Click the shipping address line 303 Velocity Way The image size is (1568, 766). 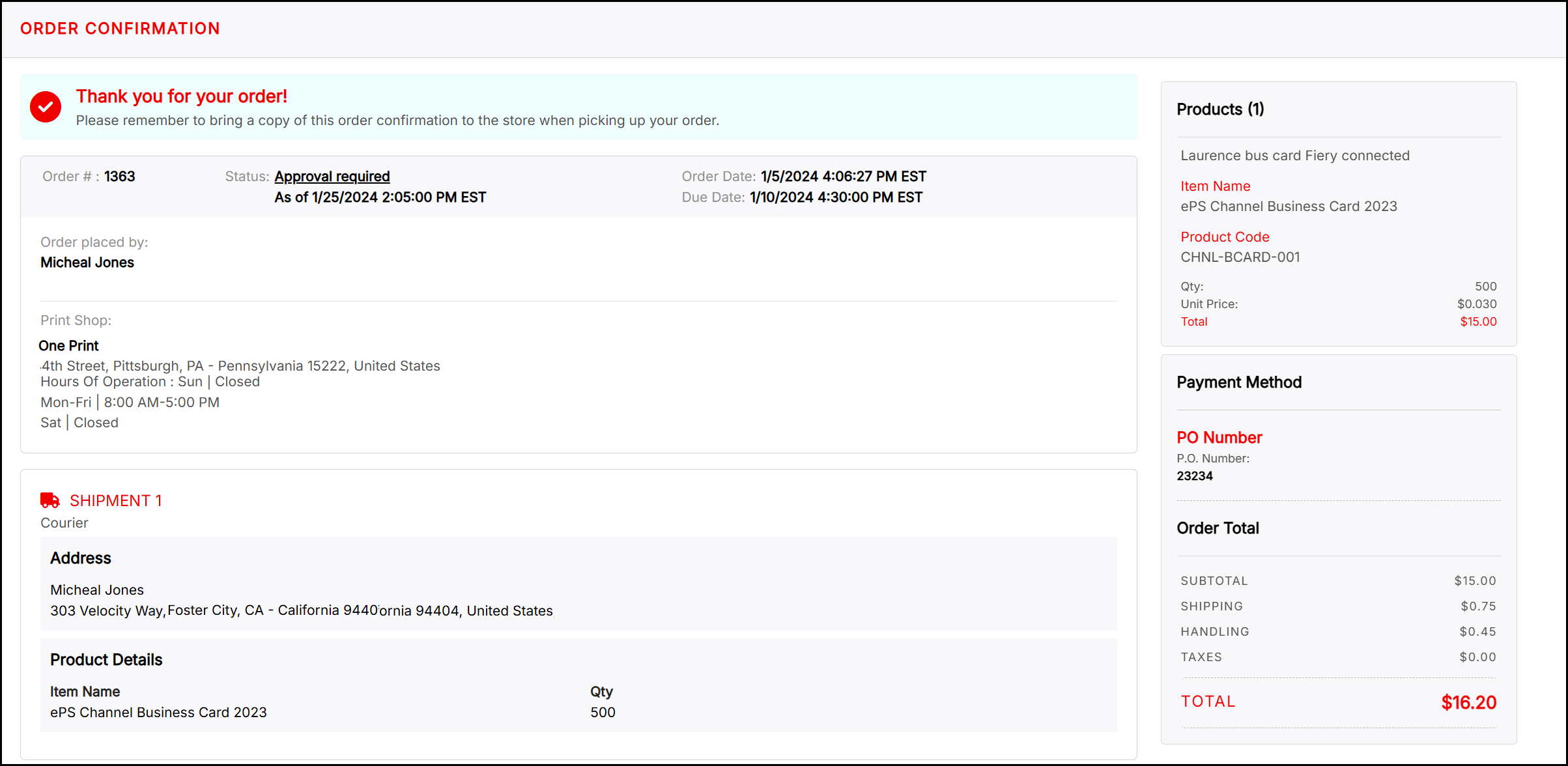(x=301, y=610)
